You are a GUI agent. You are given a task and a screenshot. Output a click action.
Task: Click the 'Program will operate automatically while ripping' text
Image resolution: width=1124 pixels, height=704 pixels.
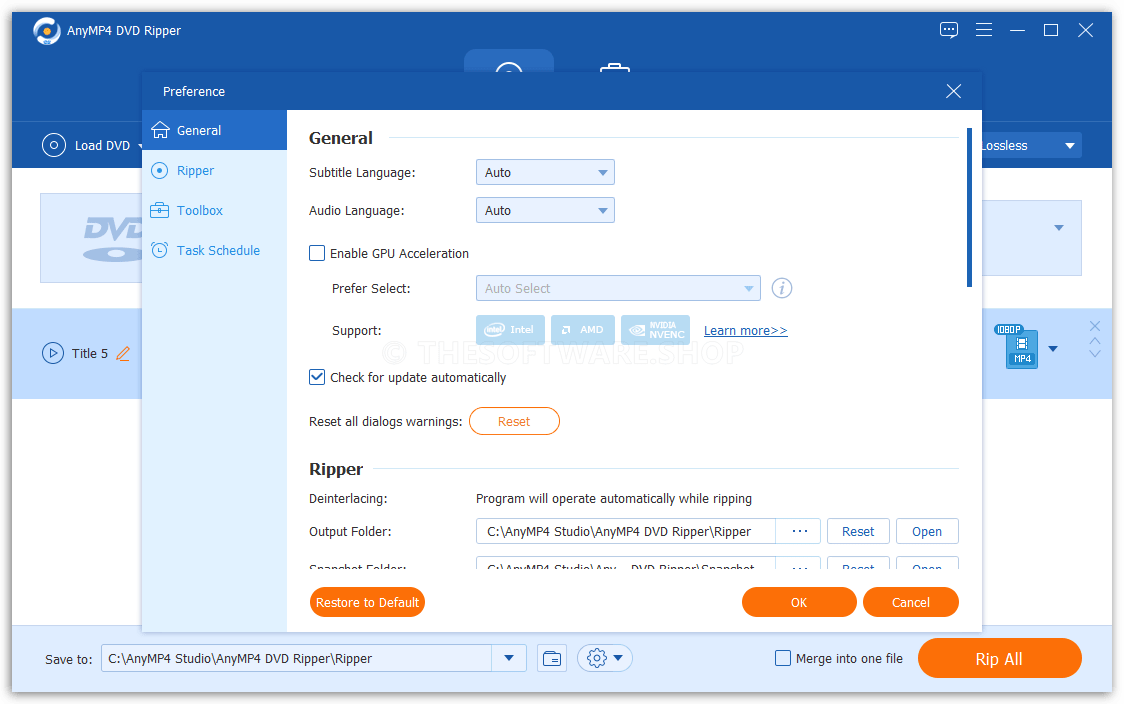click(x=614, y=498)
